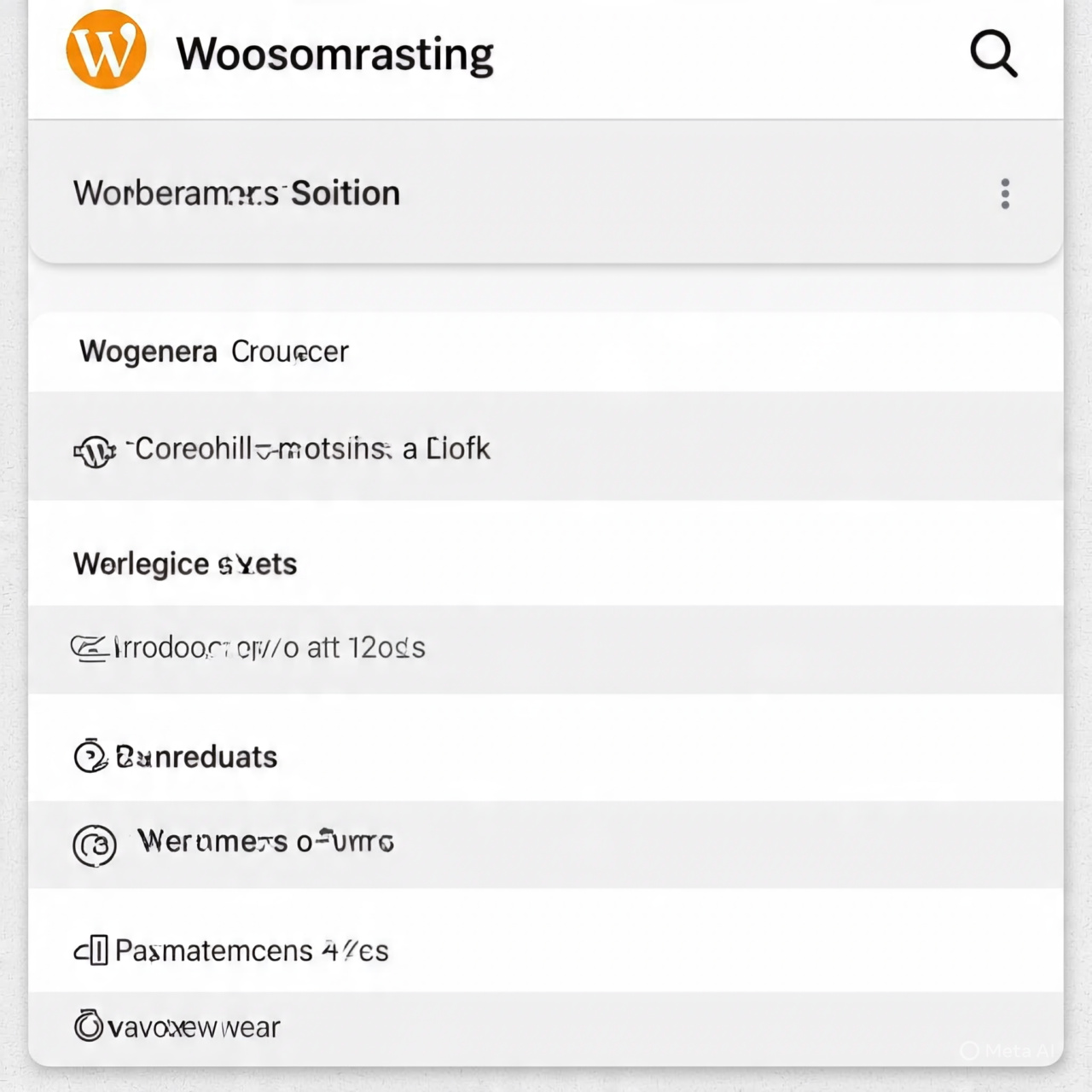Click the circular icon beside Bunreduats
Screen dimensions: 1092x1092
pos(90,757)
